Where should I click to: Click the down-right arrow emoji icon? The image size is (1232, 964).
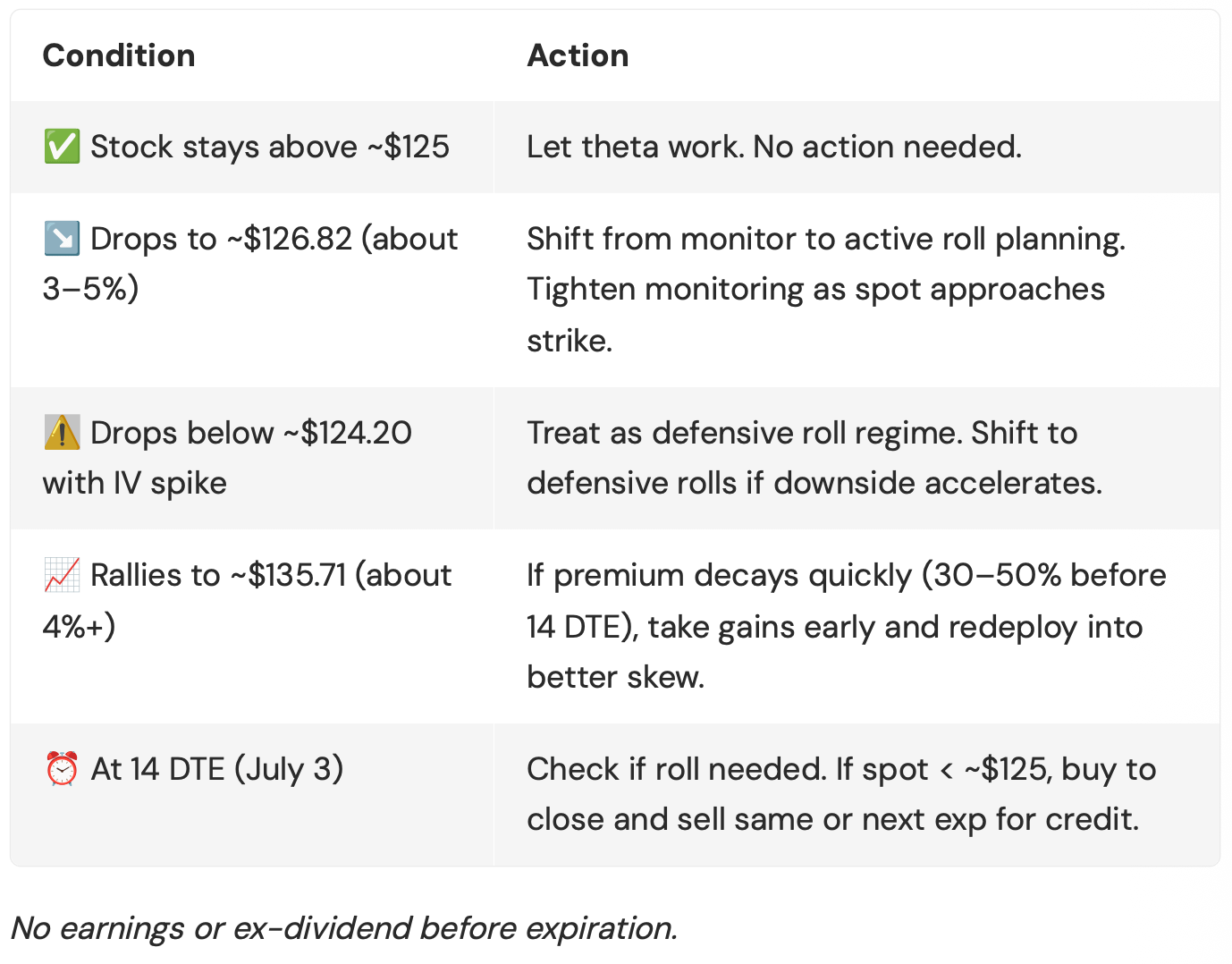coord(62,239)
